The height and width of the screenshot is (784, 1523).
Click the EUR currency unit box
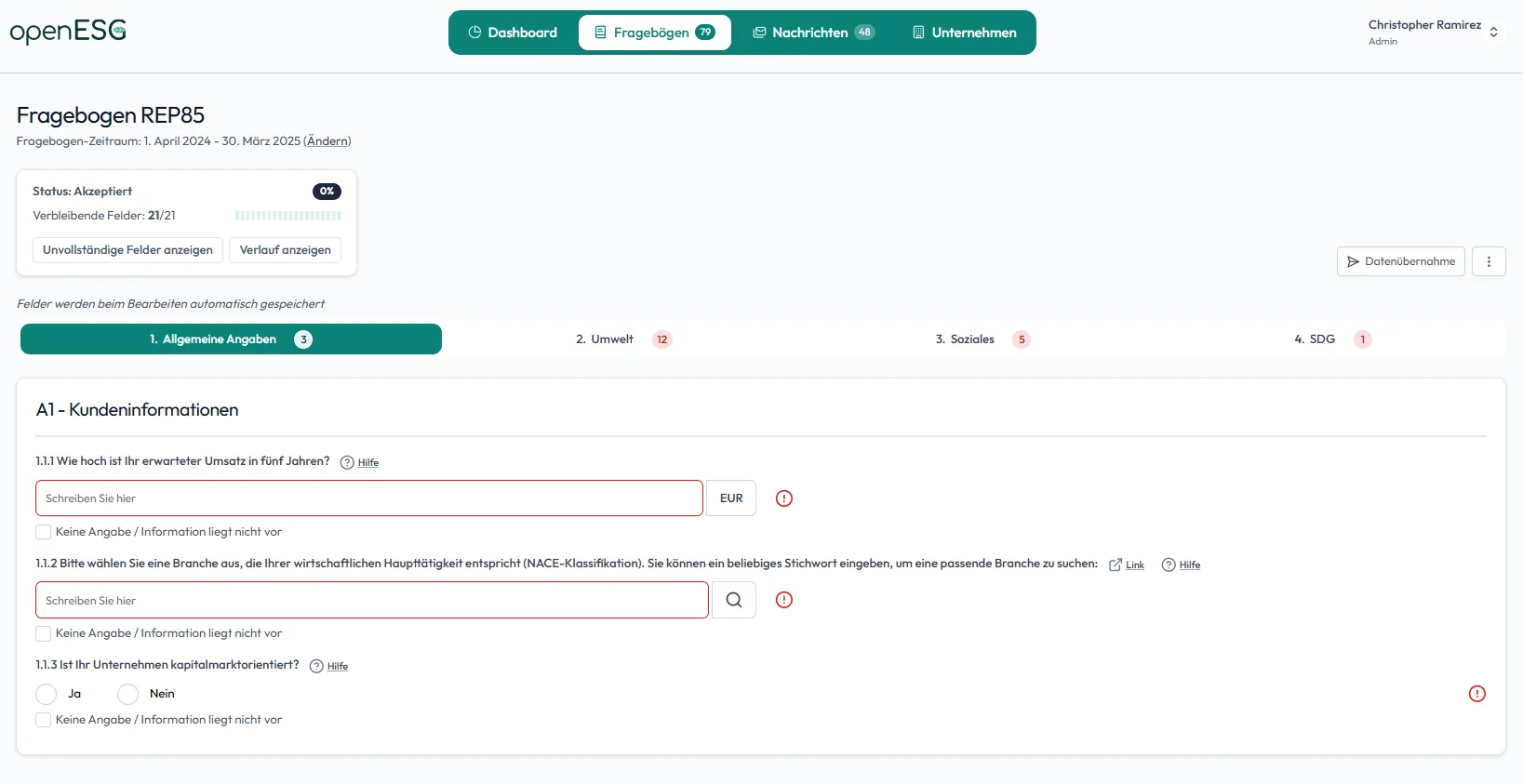point(731,498)
